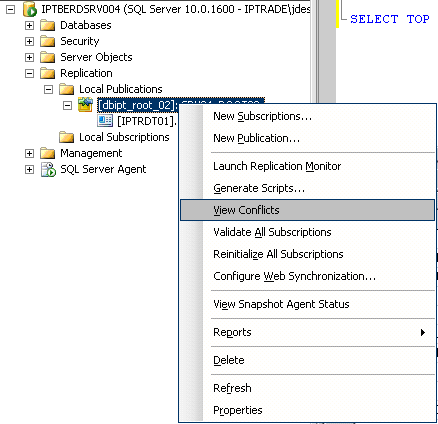Viewport: 438px width, 424px height.
Task: Click the Server Objects folder icon
Action: [x=47, y=57]
